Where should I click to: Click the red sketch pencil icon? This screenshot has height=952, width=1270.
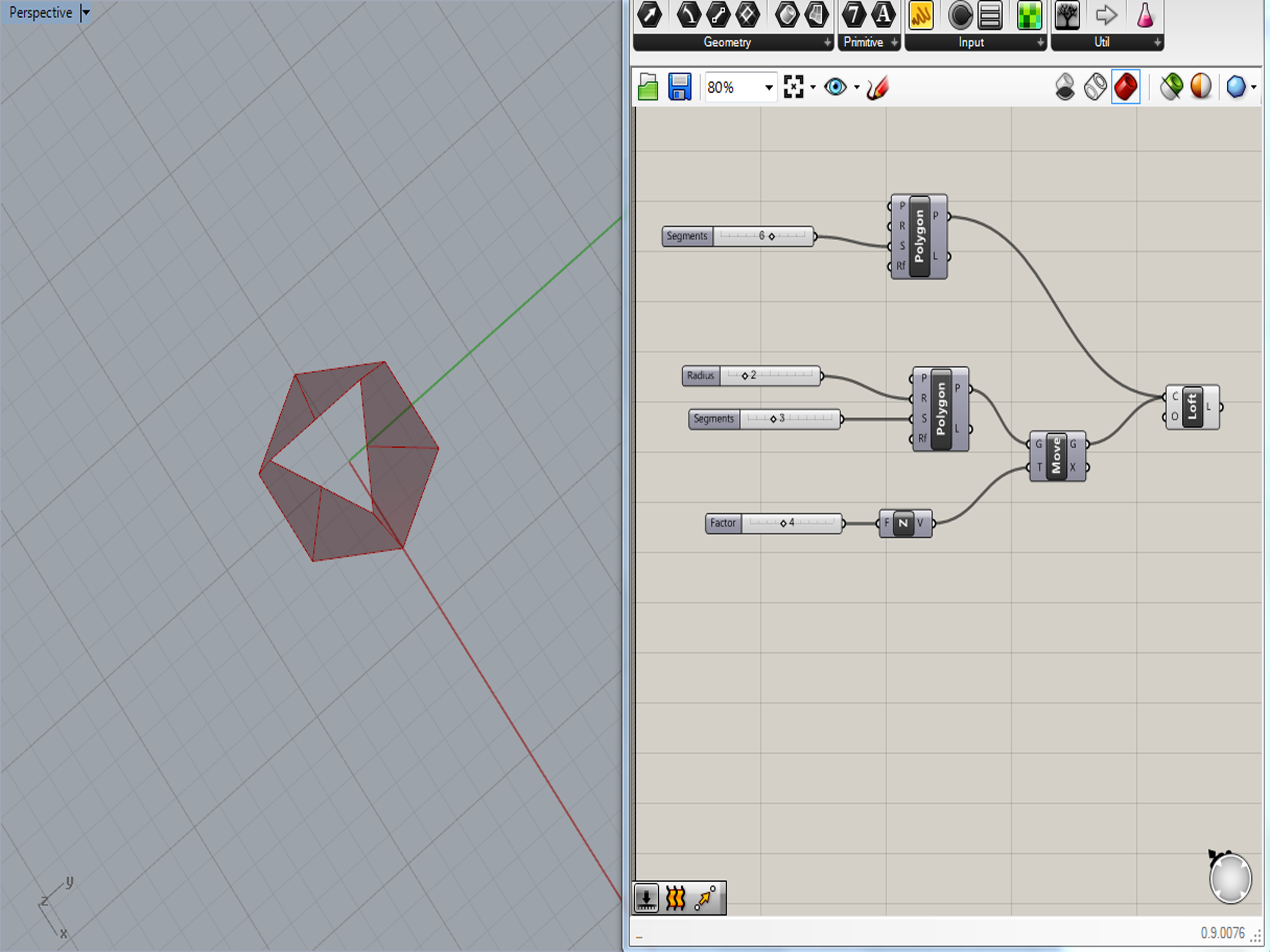878,88
